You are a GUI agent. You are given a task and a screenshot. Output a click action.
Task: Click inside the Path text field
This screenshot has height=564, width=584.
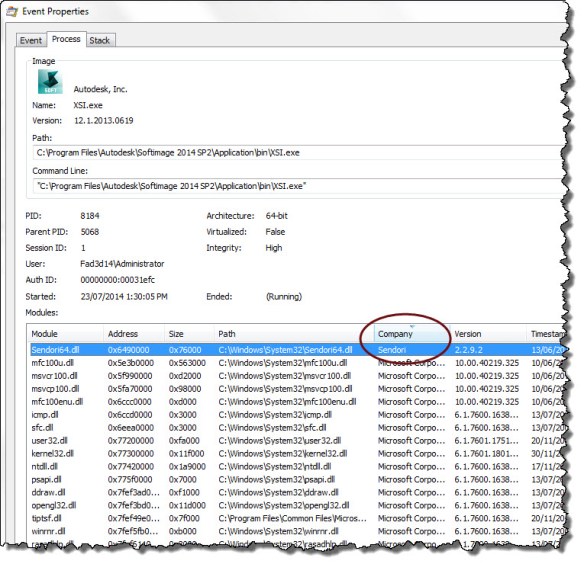pyautogui.click(x=298, y=153)
